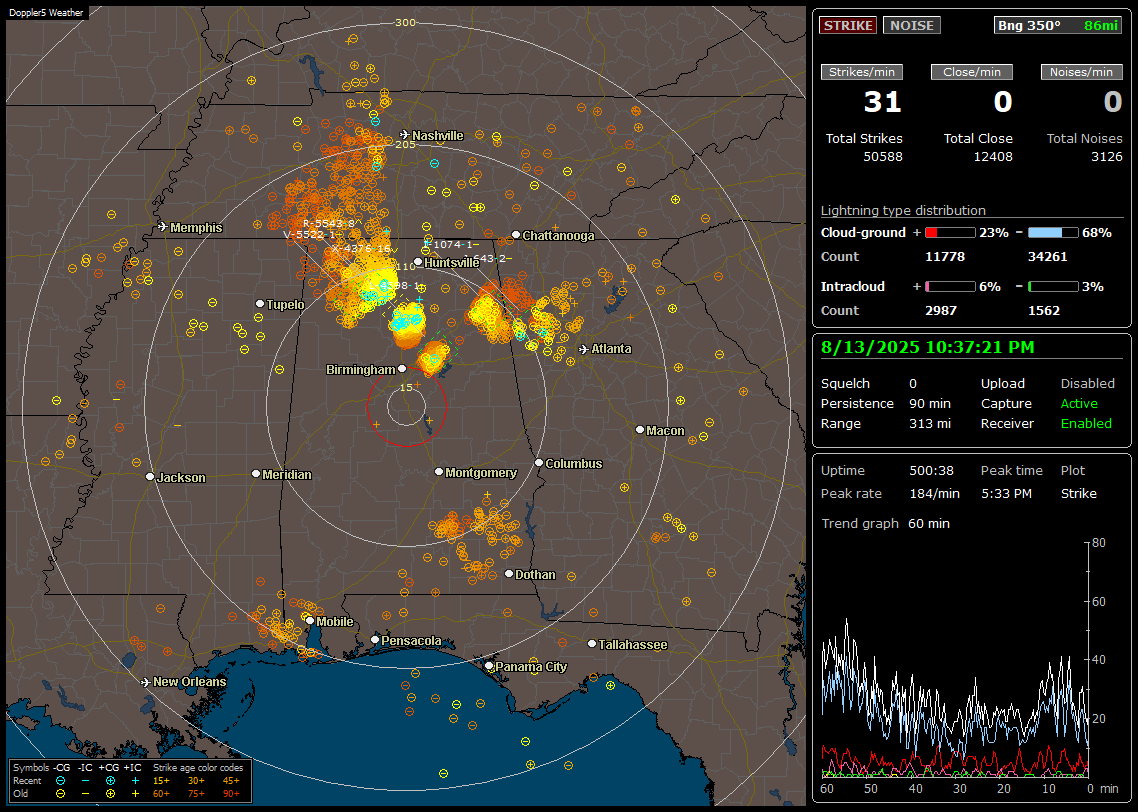Click the NOISE indicator button
Image resolution: width=1138 pixels, height=812 pixels.
point(912,25)
